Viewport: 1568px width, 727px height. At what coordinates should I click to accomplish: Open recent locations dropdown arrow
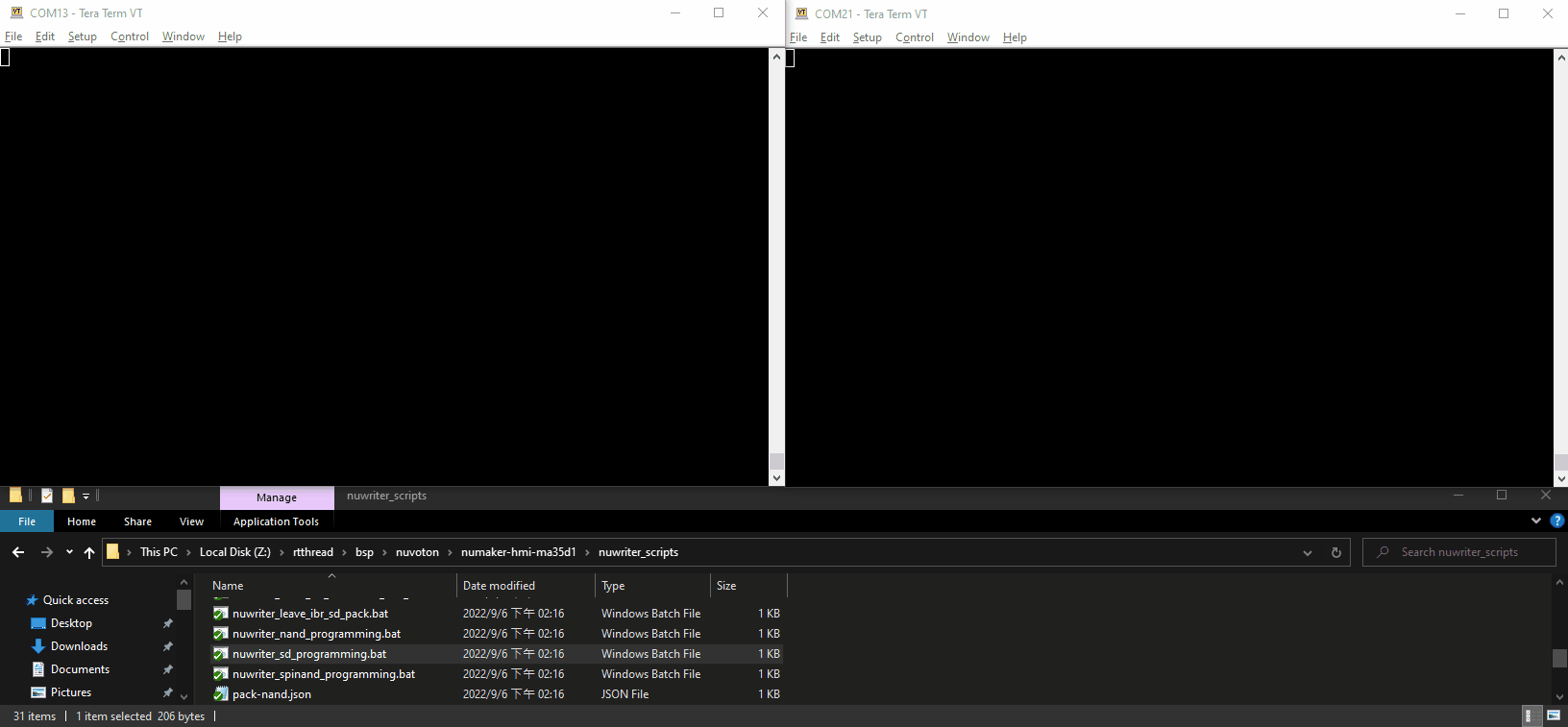(x=69, y=552)
